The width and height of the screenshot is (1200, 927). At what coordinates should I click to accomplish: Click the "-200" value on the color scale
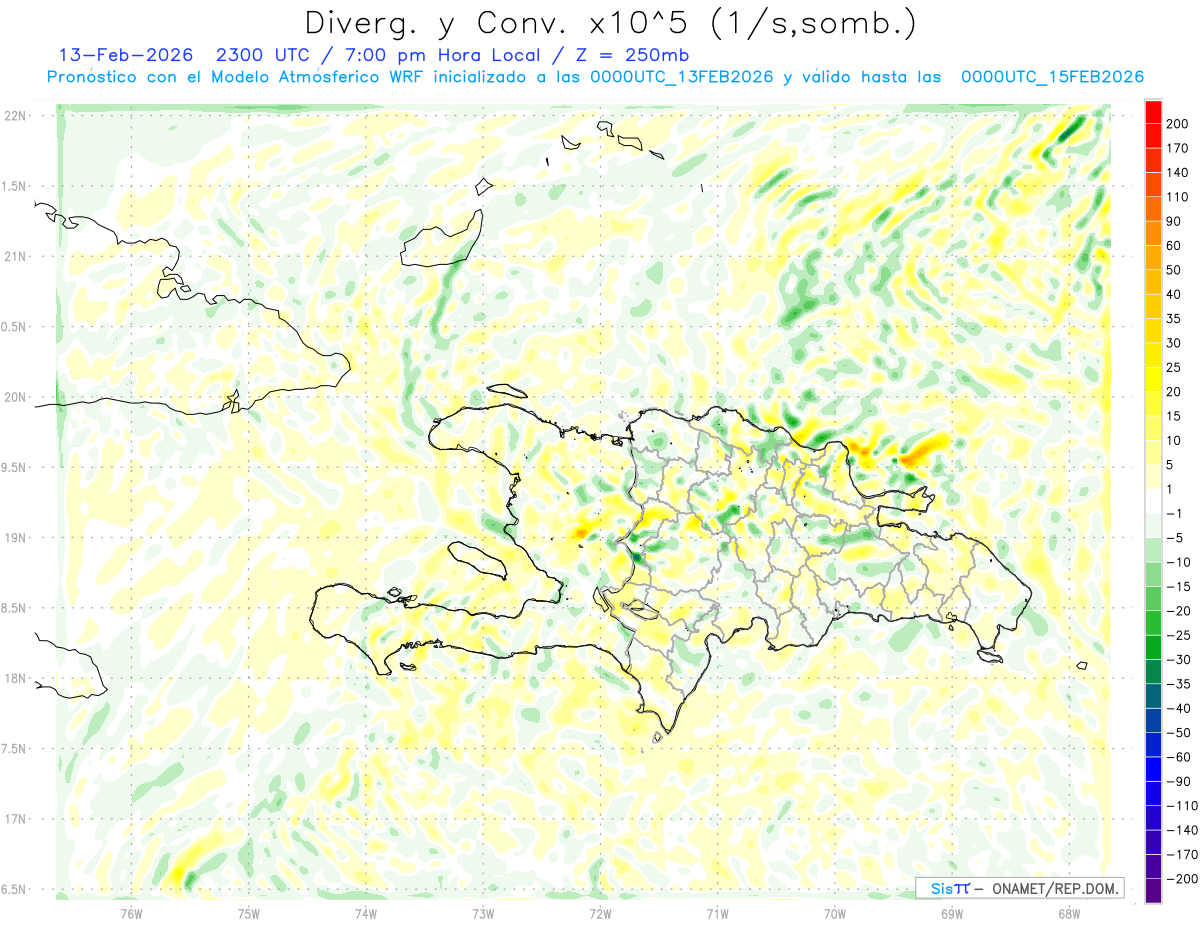coord(1181,878)
